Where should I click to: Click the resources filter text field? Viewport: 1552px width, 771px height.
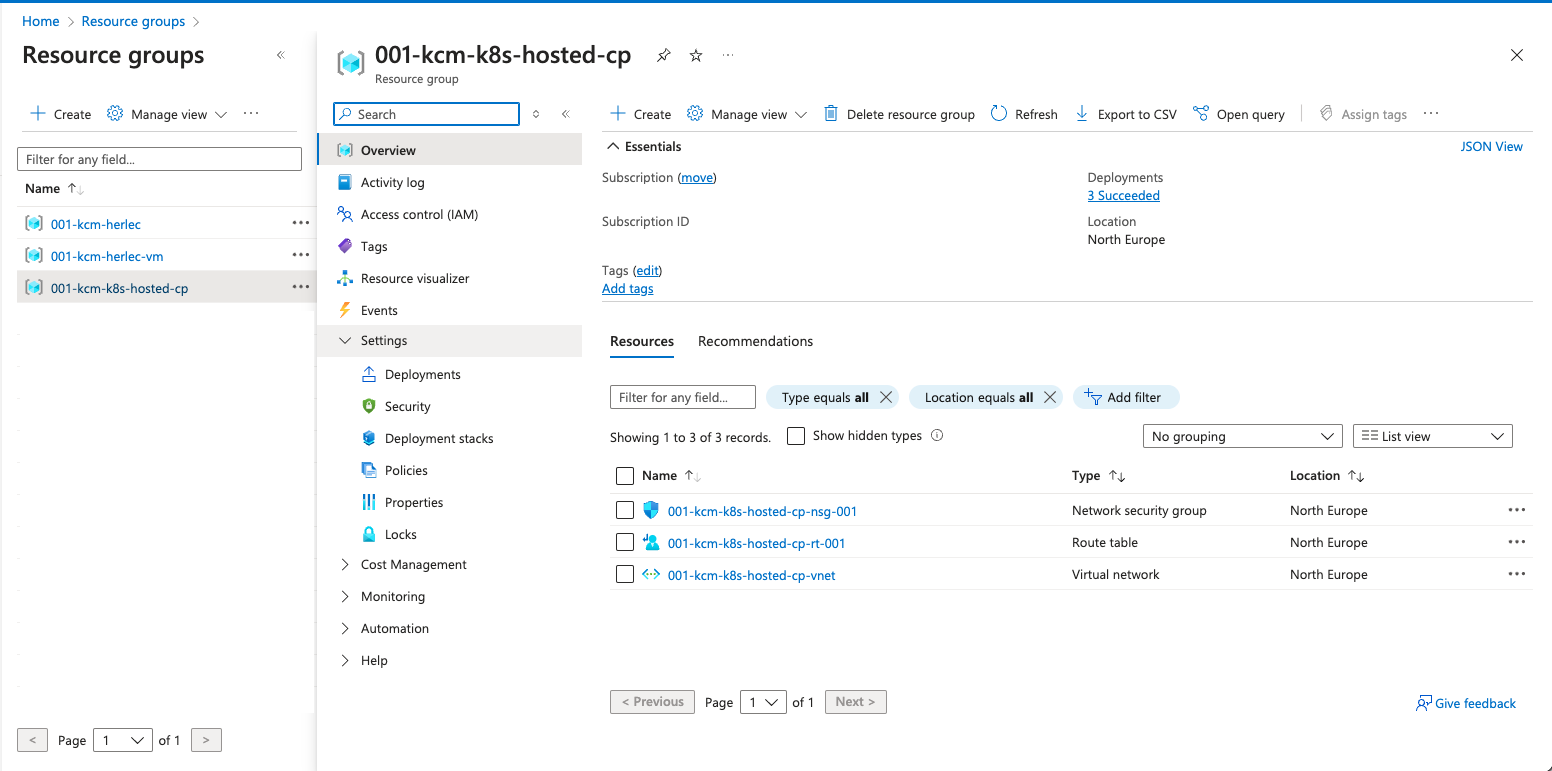682,397
